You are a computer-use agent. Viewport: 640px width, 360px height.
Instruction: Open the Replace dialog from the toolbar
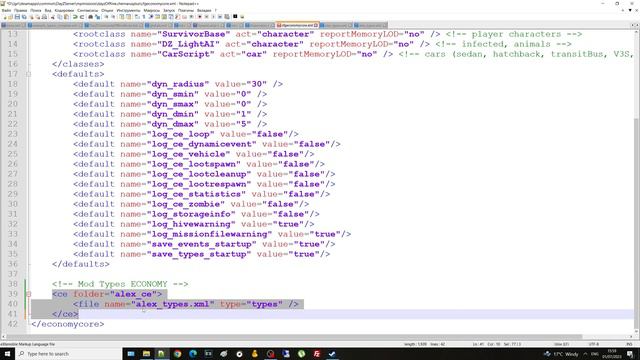coord(97,17)
